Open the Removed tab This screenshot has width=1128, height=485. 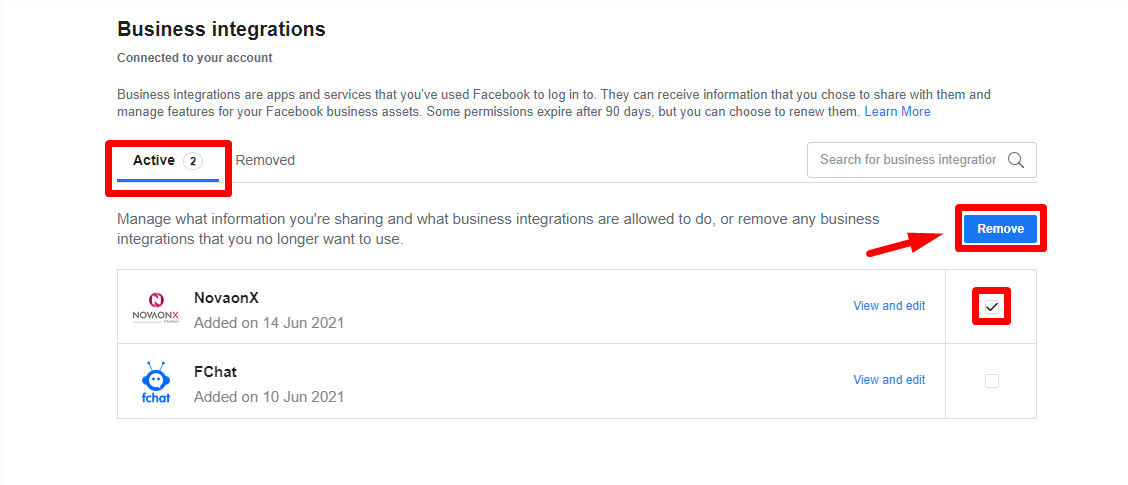(x=265, y=160)
